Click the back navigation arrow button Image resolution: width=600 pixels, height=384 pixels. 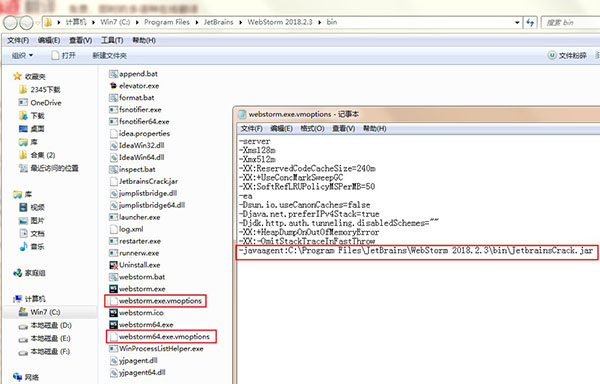[10, 23]
